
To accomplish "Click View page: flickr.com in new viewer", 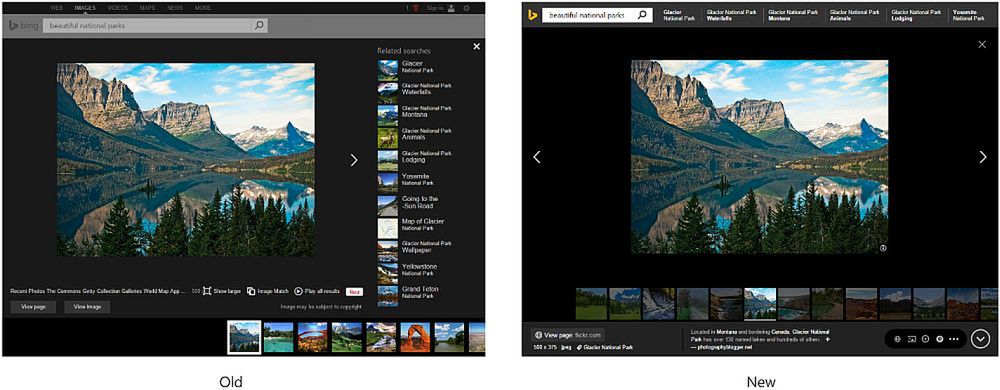I will coord(567,335).
